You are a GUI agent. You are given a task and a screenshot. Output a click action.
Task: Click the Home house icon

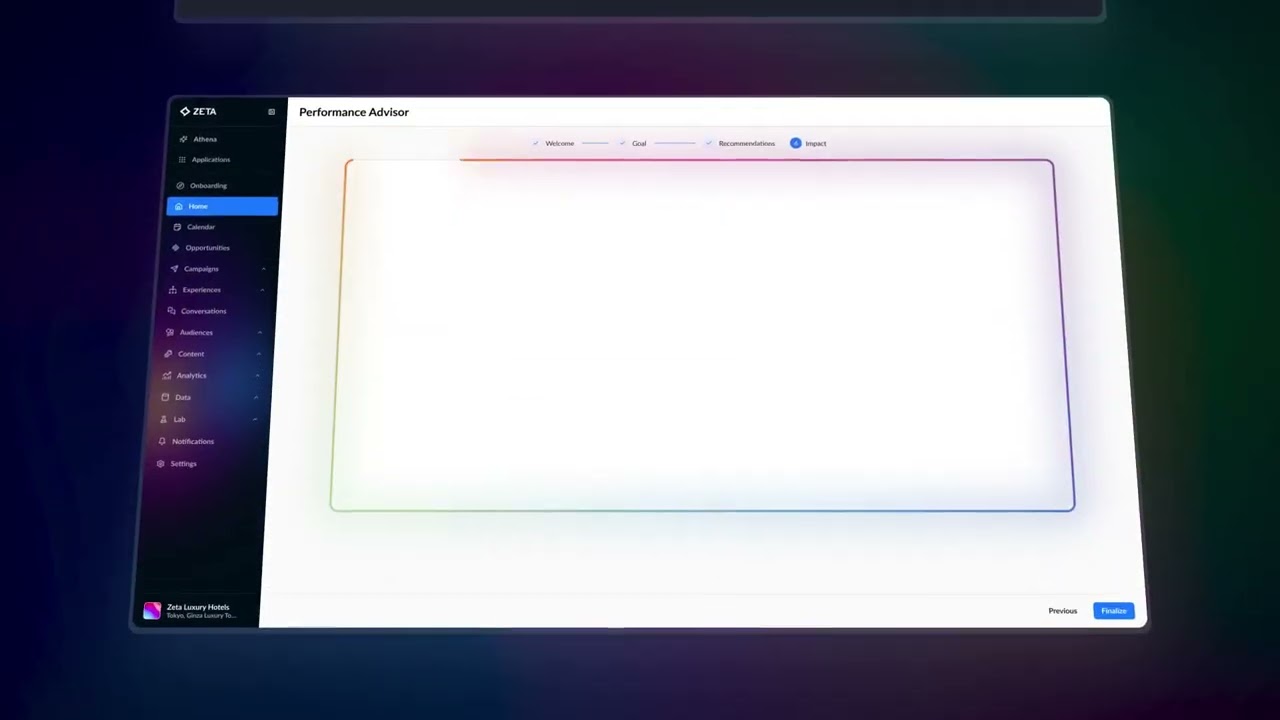[178, 207]
